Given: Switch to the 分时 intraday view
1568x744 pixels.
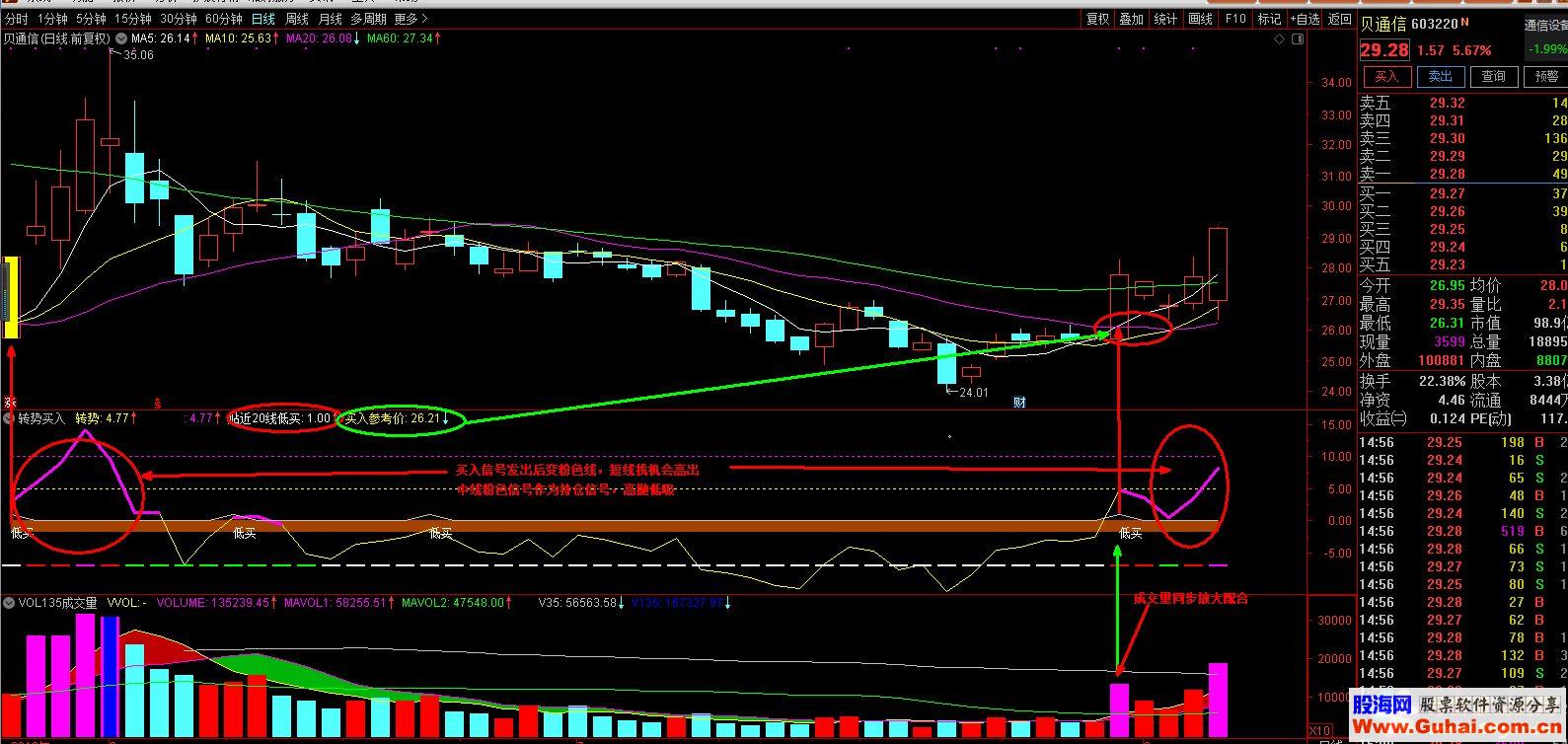Looking at the screenshot, I should (17, 19).
